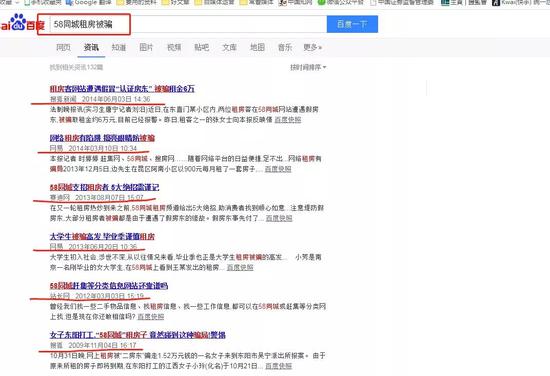
Task: Open the 中国知网 bookmark icon
Action: click(x=282, y=2)
